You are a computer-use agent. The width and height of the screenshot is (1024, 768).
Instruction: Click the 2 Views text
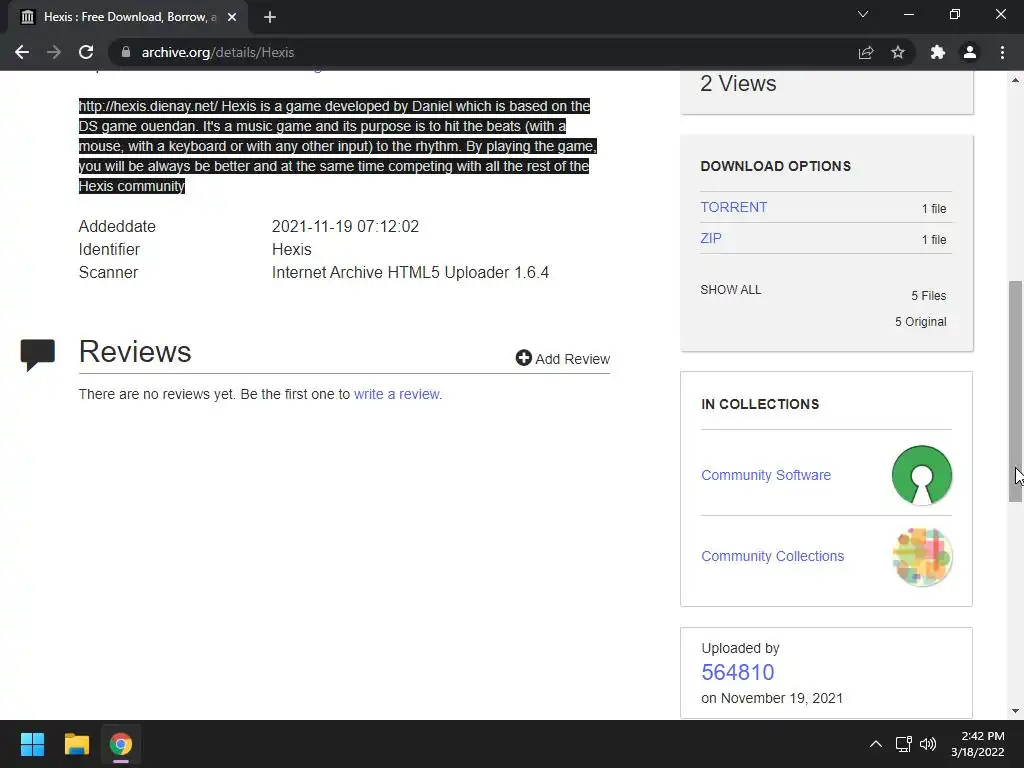pyautogui.click(x=738, y=84)
